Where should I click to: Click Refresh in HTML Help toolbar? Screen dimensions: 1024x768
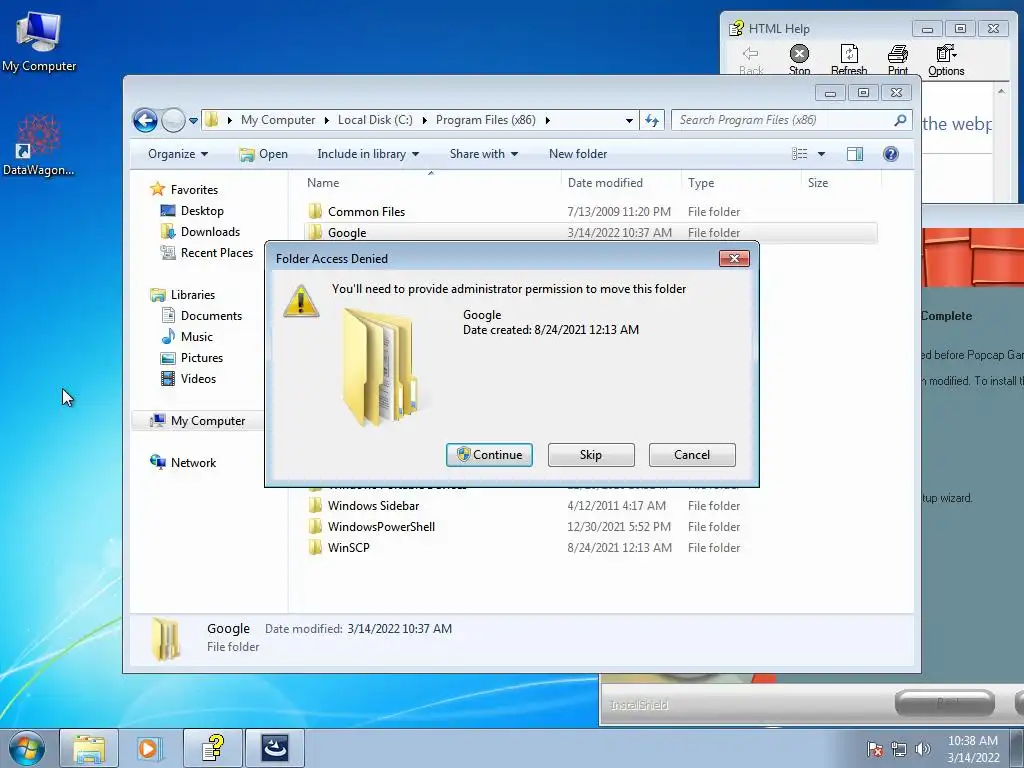coord(849,60)
